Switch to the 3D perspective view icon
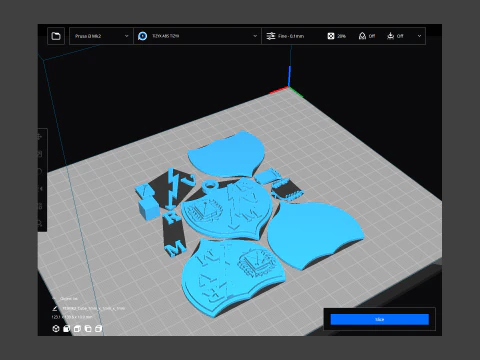480x360 pixels. 56,329
